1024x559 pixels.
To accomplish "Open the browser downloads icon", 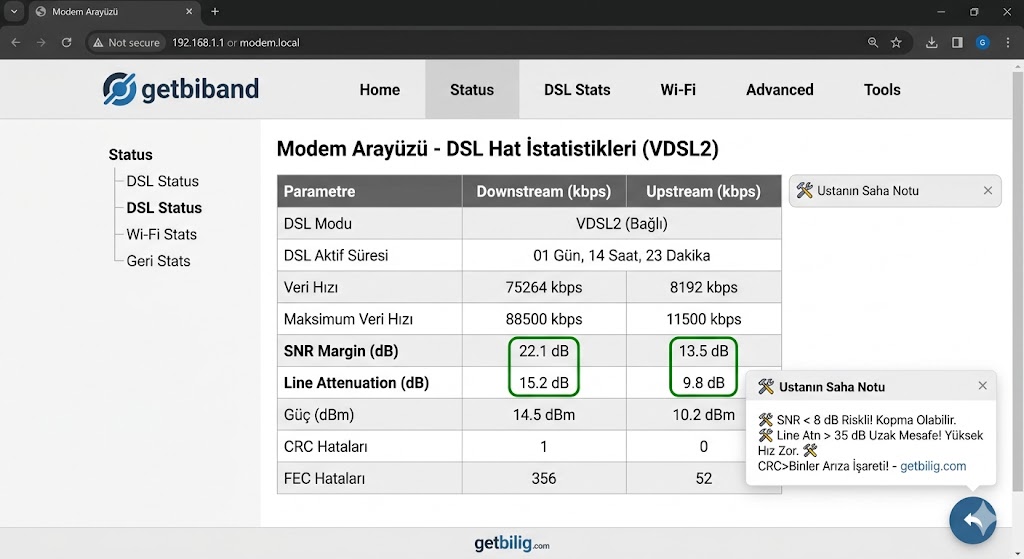I will [932, 42].
